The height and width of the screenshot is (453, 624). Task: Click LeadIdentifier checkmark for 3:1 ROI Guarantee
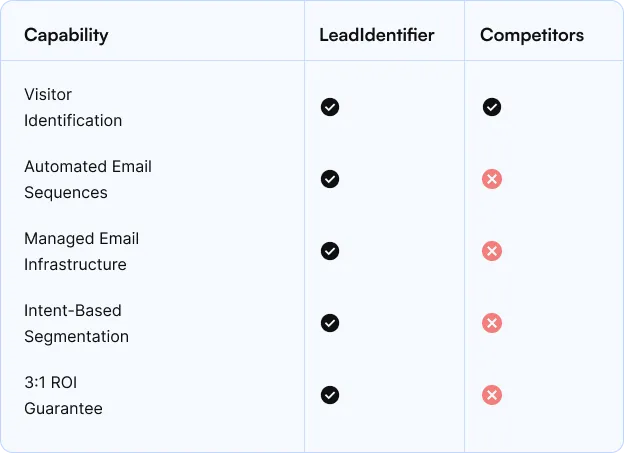pyautogui.click(x=330, y=395)
